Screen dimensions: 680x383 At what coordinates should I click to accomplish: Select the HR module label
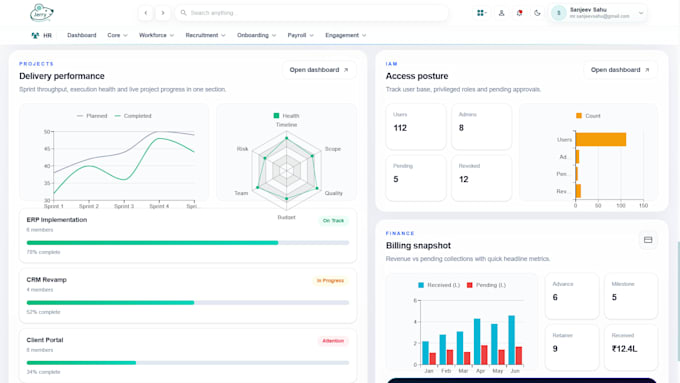pyautogui.click(x=47, y=36)
